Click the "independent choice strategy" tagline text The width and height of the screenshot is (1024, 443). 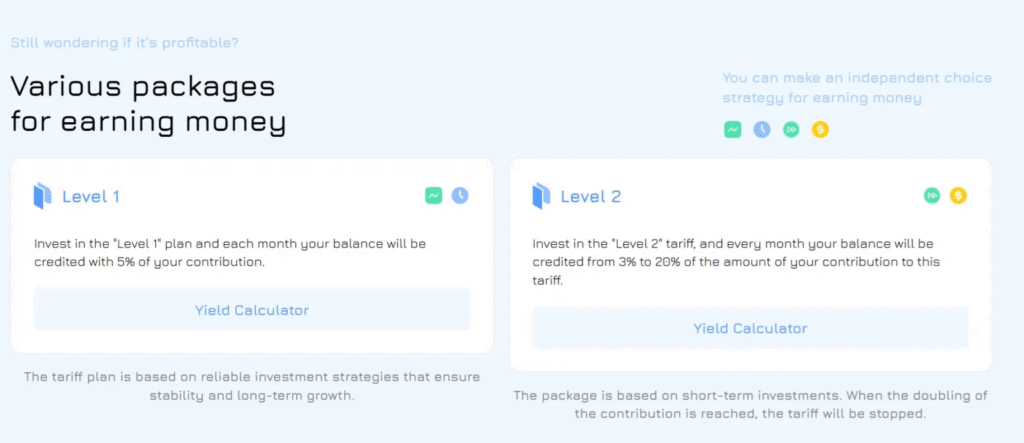pyautogui.click(x=856, y=88)
